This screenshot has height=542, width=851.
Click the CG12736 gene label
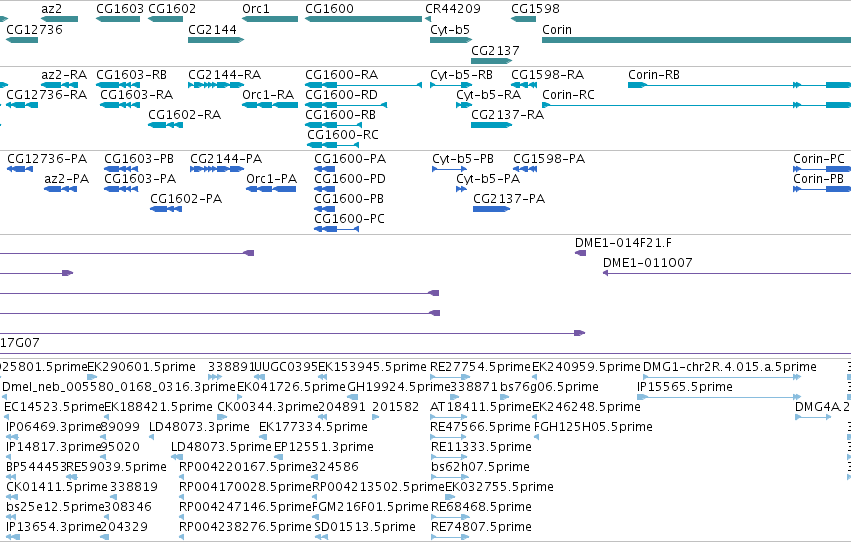(34, 30)
